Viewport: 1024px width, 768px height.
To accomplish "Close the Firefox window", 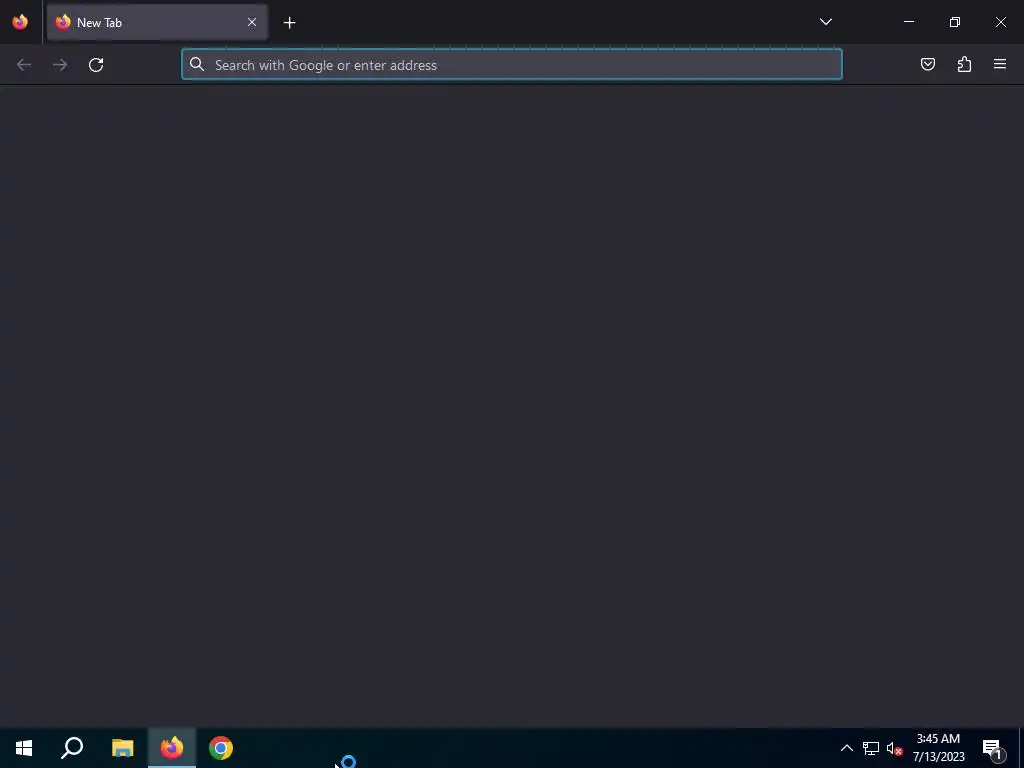I will click(1000, 22).
